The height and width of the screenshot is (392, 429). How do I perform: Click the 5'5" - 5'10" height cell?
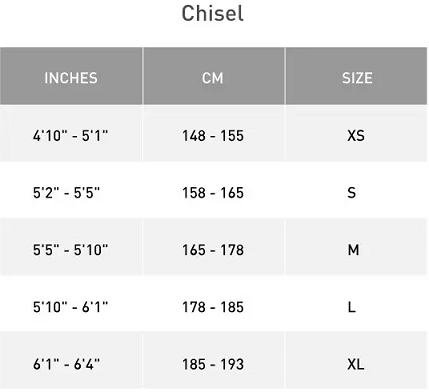click(71, 247)
